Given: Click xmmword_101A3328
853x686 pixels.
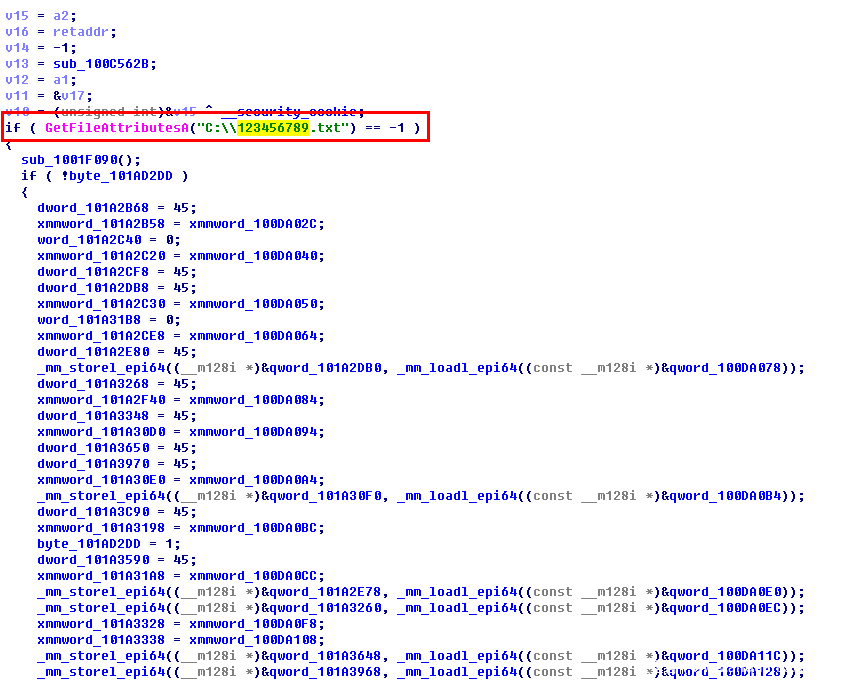Looking at the screenshot, I should click(101, 624).
